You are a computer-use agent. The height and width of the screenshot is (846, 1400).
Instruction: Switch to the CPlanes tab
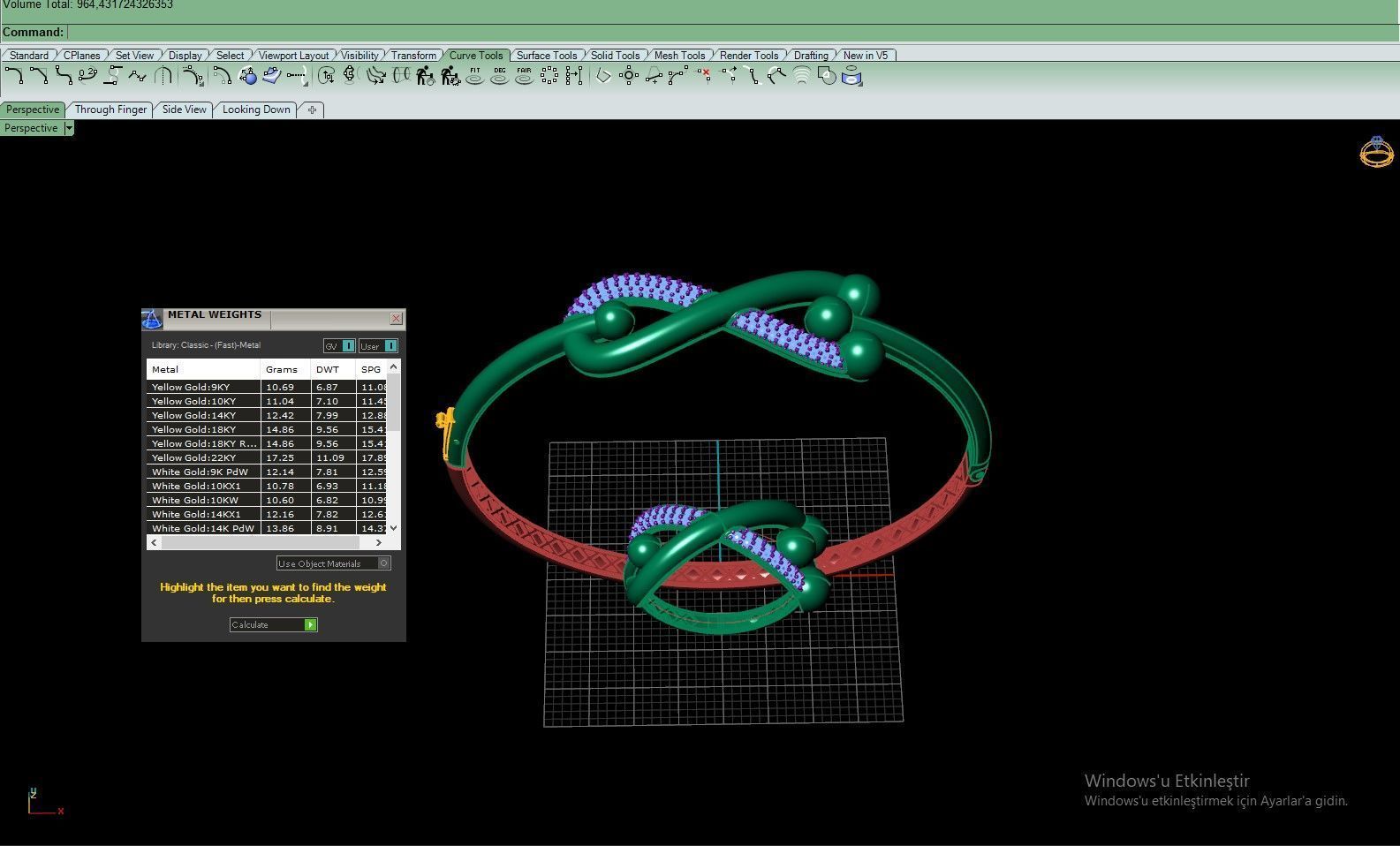tap(82, 55)
